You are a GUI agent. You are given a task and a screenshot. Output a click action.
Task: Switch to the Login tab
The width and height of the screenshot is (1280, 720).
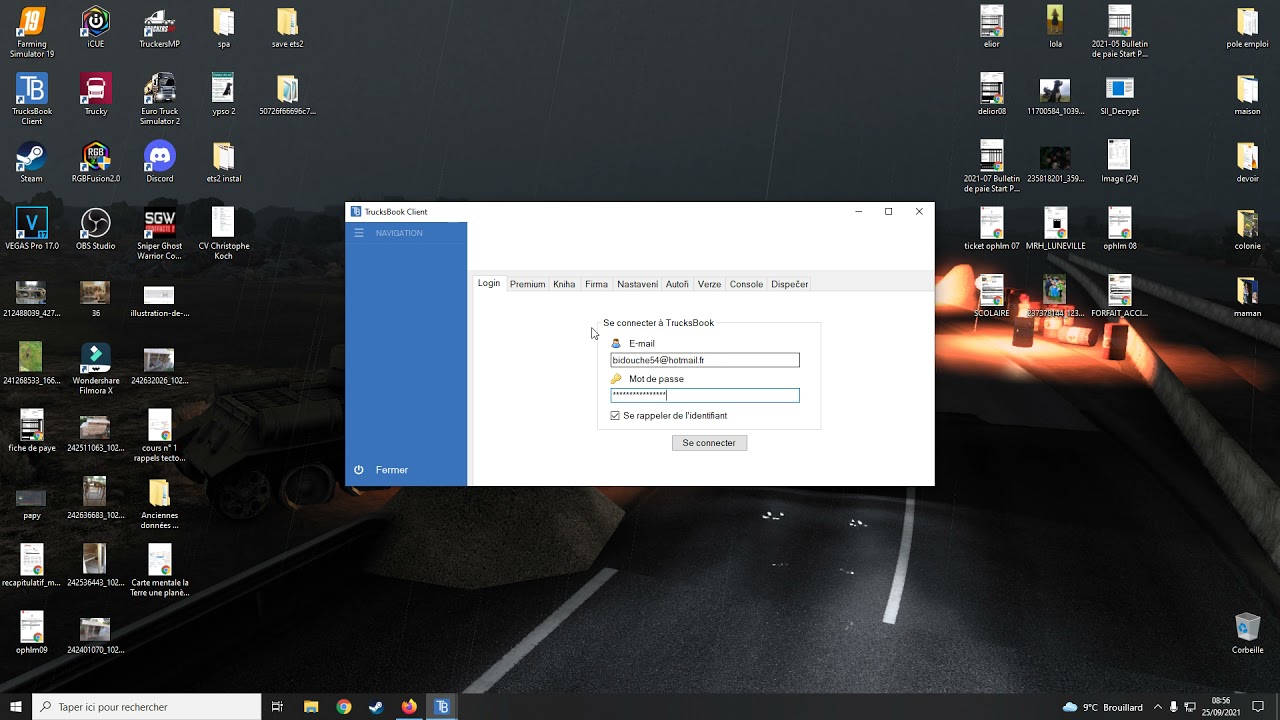(489, 284)
